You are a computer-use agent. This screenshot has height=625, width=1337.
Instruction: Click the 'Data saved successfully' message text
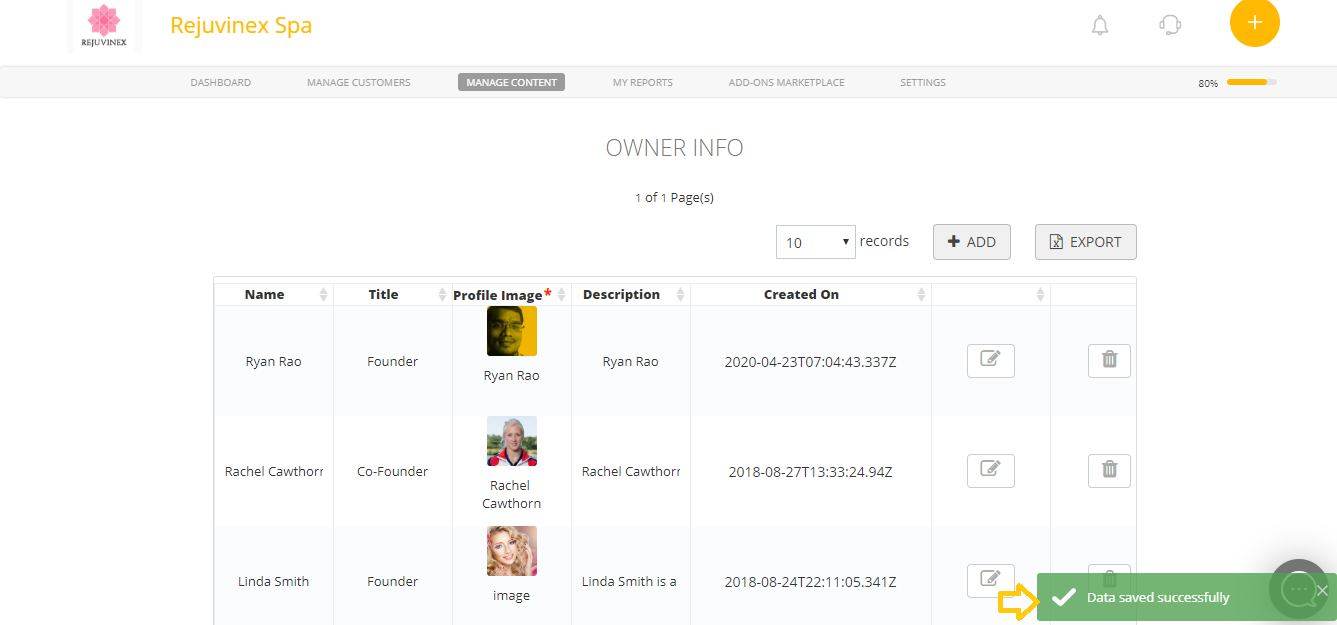pos(1158,597)
